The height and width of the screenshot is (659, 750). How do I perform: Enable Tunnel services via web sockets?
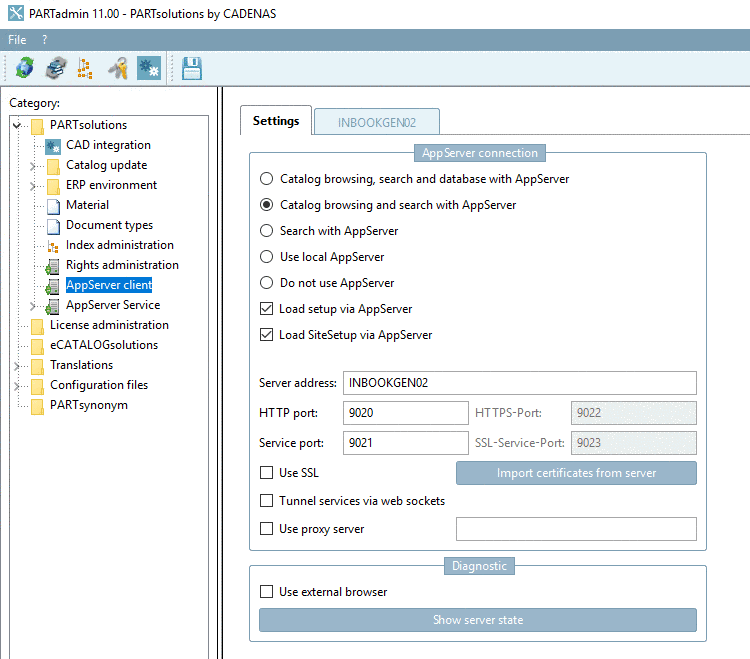pos(266,501)
